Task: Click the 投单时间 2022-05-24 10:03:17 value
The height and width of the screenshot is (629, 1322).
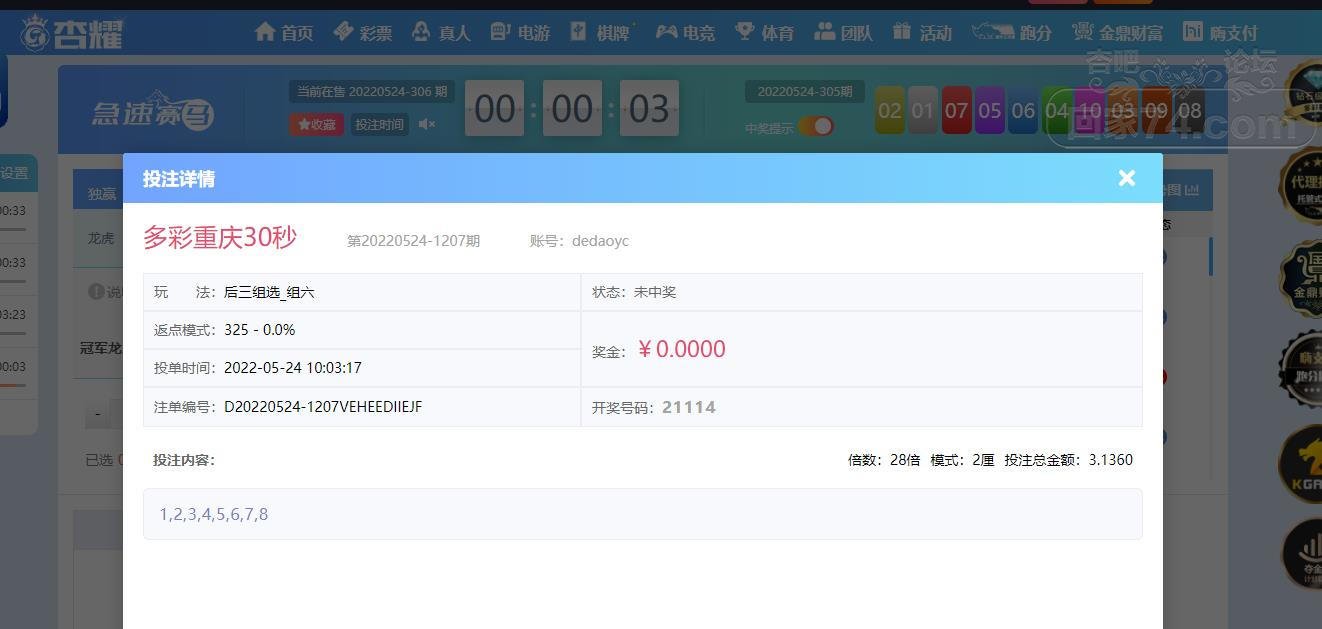Action: click(293, 367)
